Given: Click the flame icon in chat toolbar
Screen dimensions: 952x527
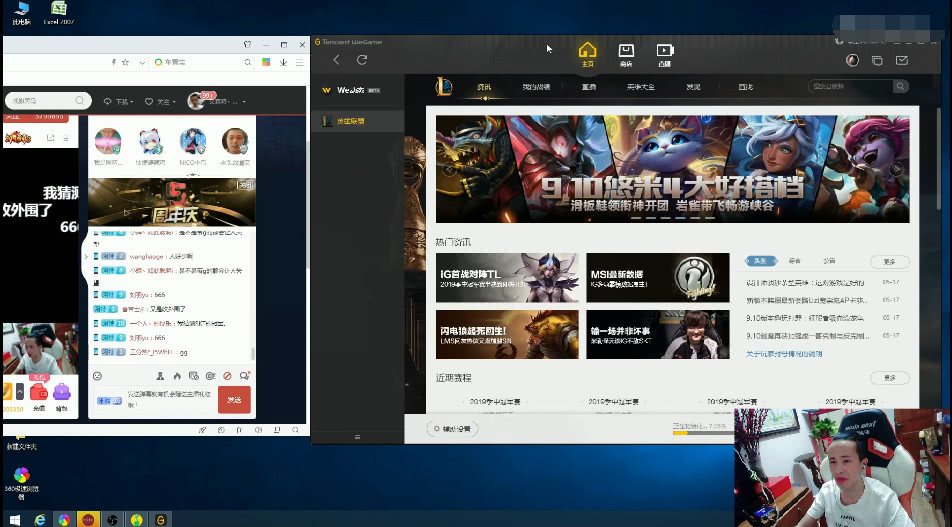Looking at the screenshot, I should click(177, 376).
